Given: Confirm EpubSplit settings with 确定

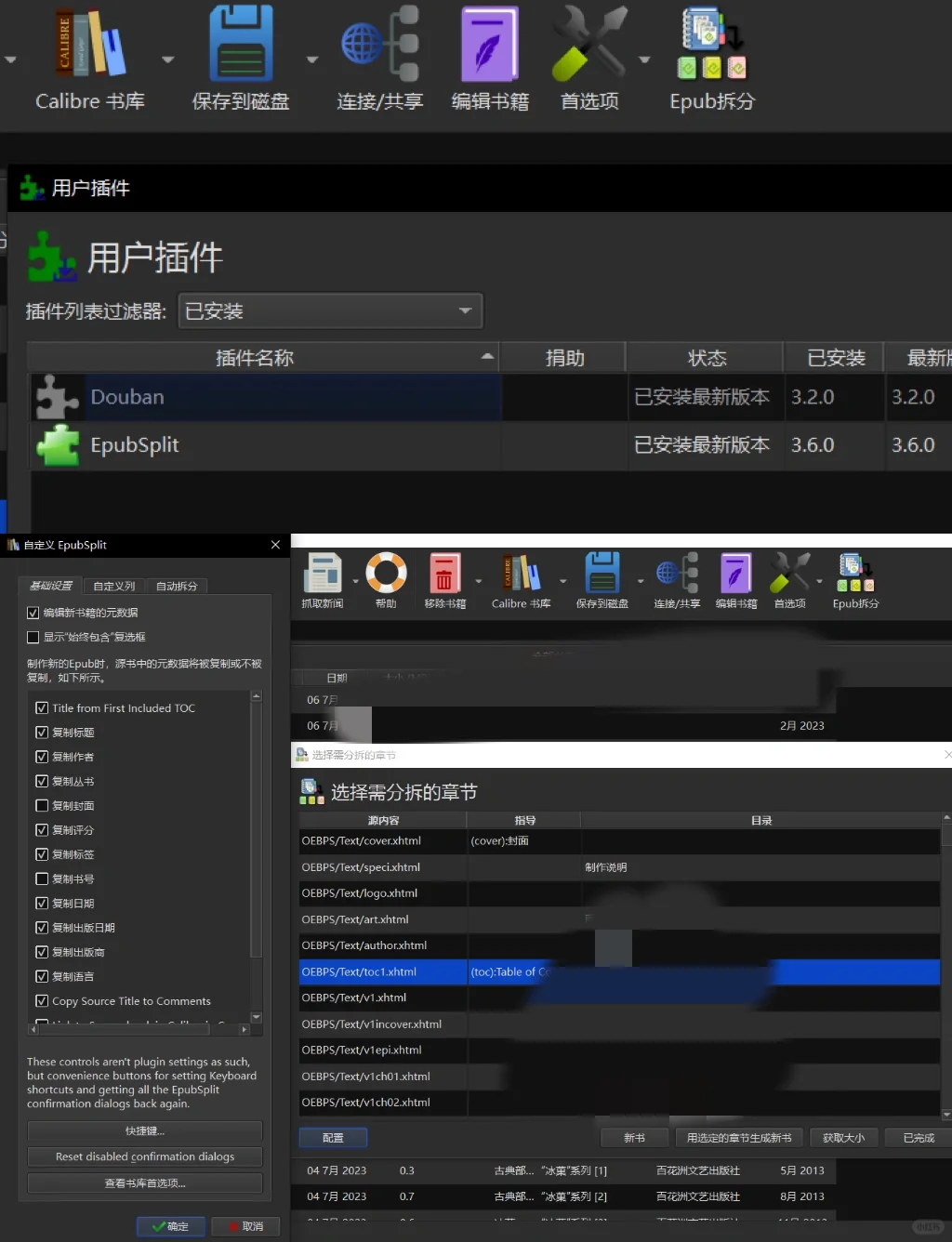Looking at the screenshot, I should [x=171, y=1226].
